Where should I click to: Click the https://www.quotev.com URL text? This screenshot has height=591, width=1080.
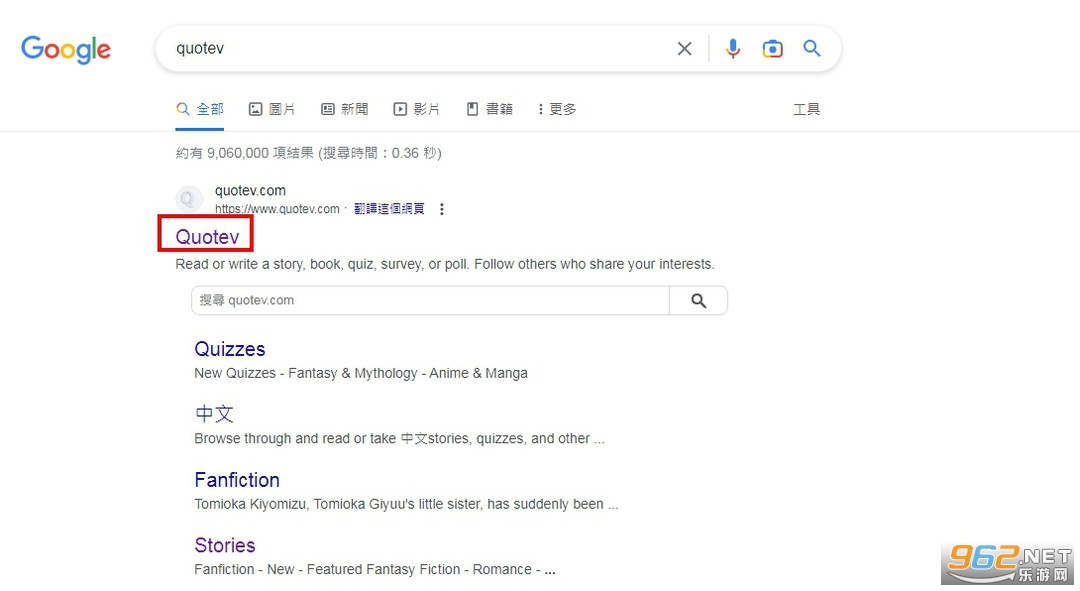coord(277,209)
